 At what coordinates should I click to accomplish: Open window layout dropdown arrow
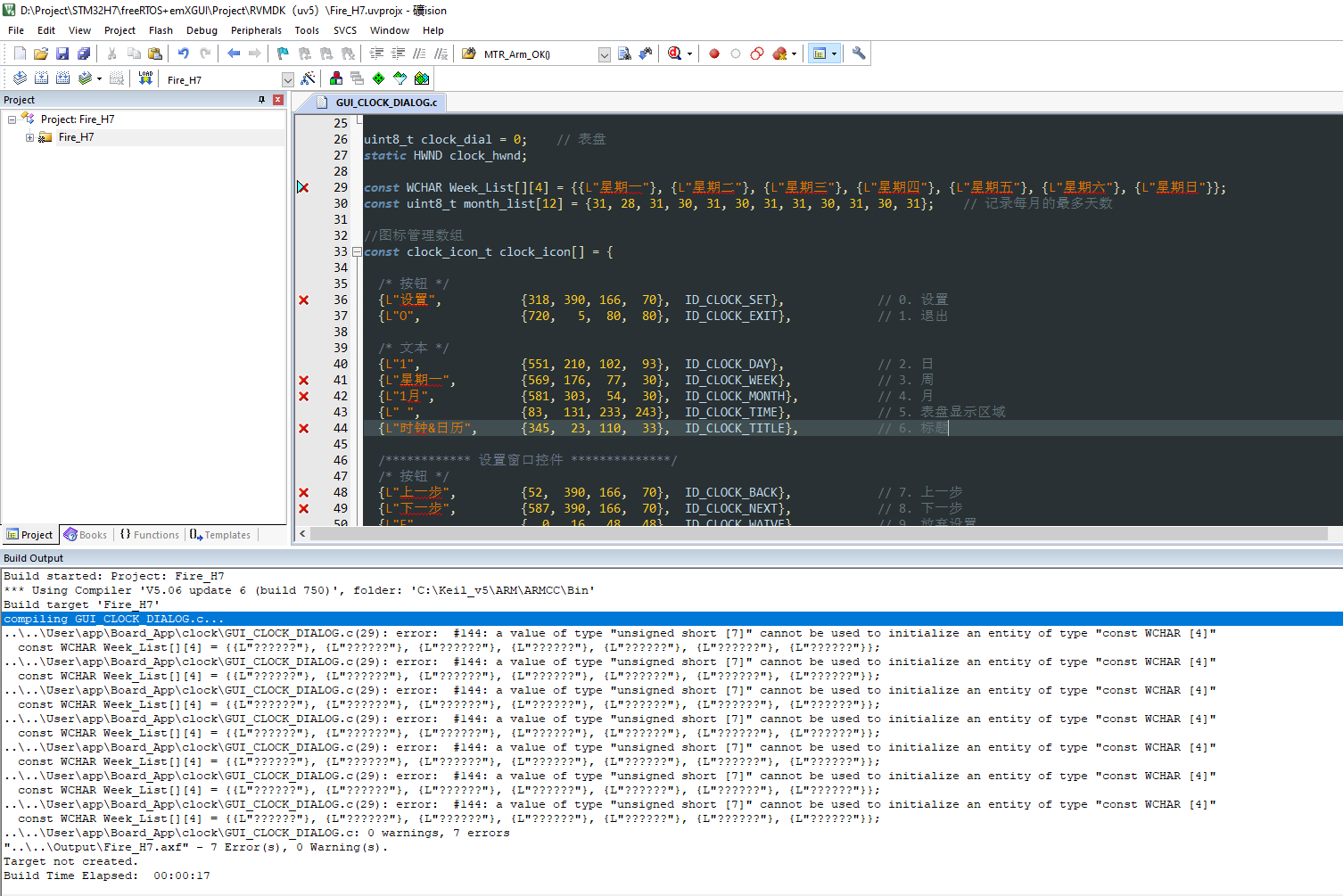pos(835,53)
